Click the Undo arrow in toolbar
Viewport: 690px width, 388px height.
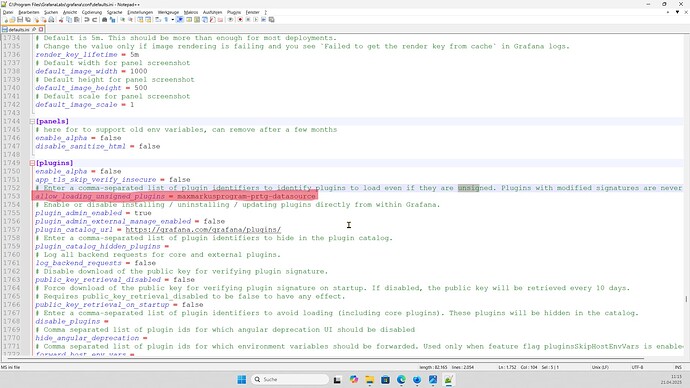[87, 20]
